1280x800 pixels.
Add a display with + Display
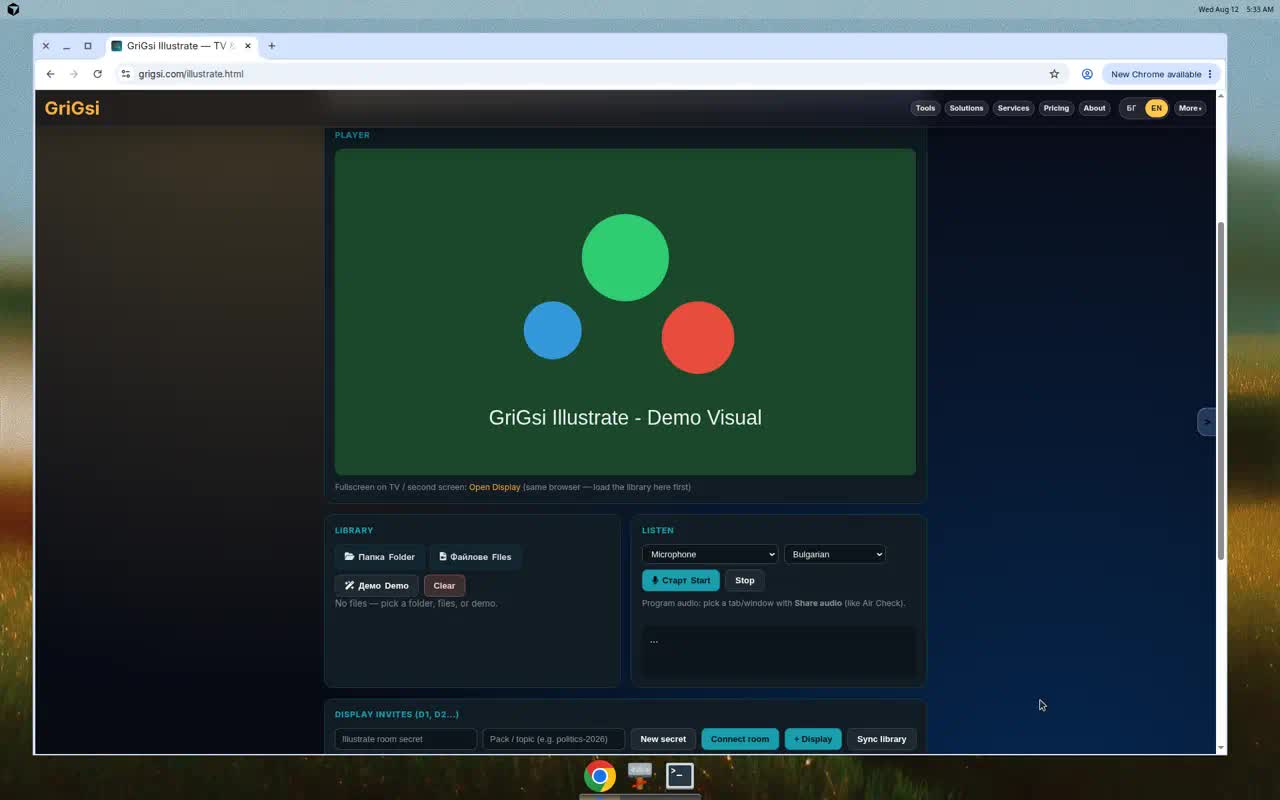(813, 739)
